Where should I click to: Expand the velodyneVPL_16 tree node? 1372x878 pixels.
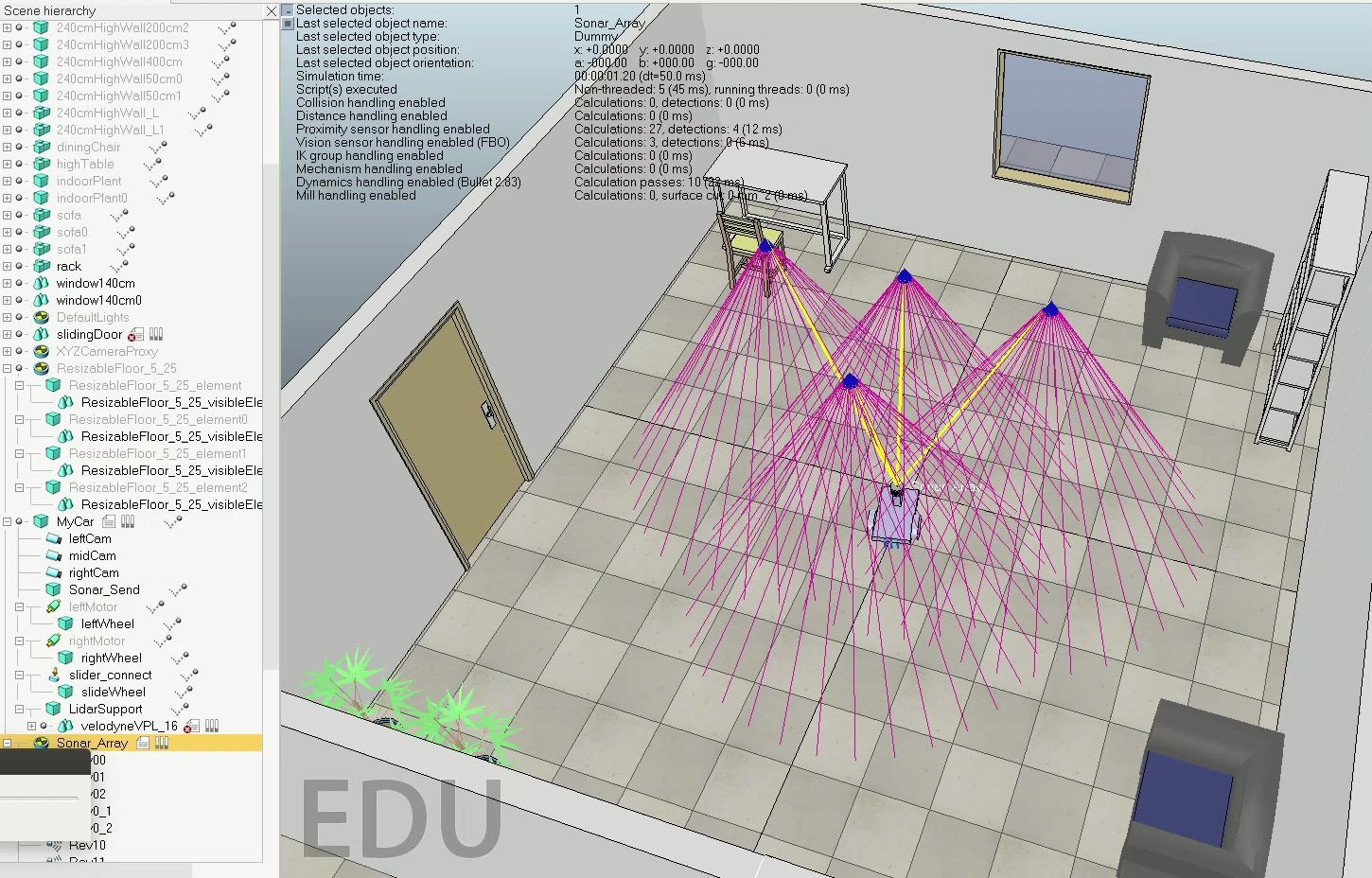32,727
